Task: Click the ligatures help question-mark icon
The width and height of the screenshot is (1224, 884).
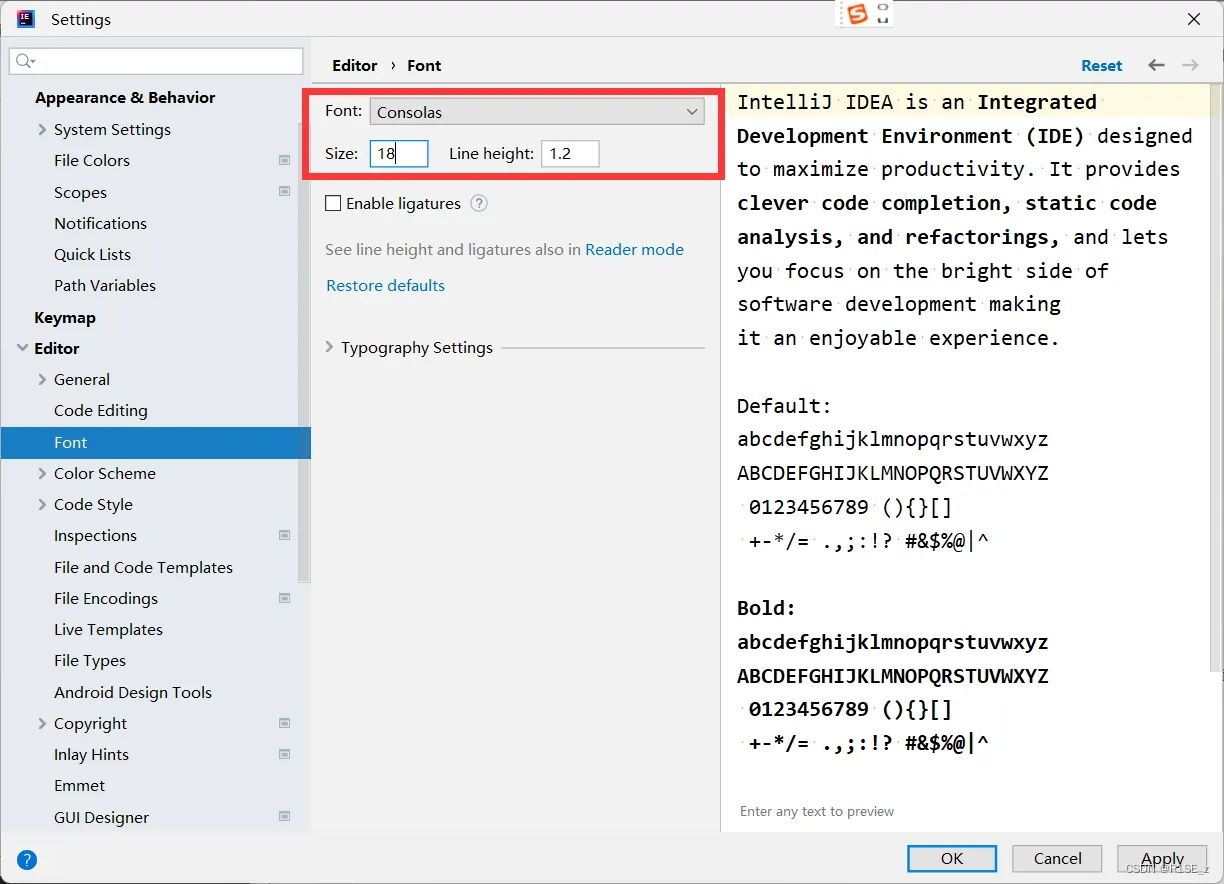Action: click(x=479, y=203)
